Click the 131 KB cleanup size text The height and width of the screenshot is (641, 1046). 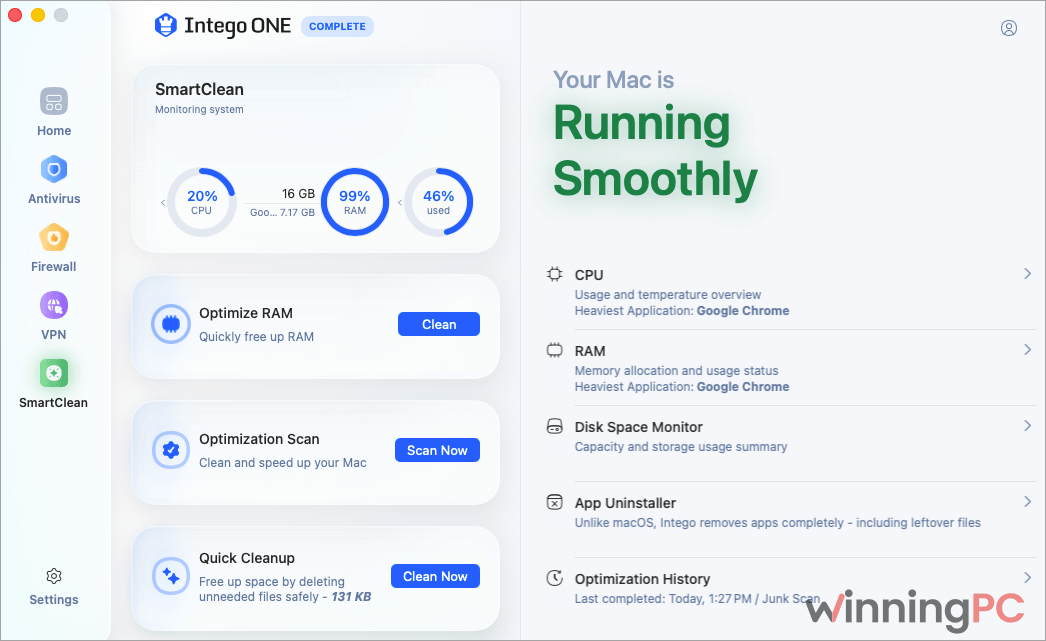click(x=352, y=597)
